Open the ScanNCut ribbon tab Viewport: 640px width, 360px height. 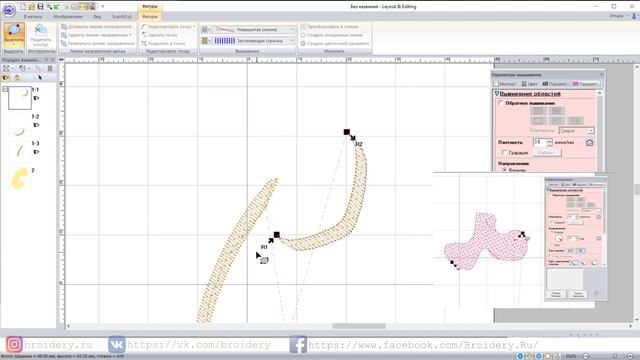tap(122, 17)
